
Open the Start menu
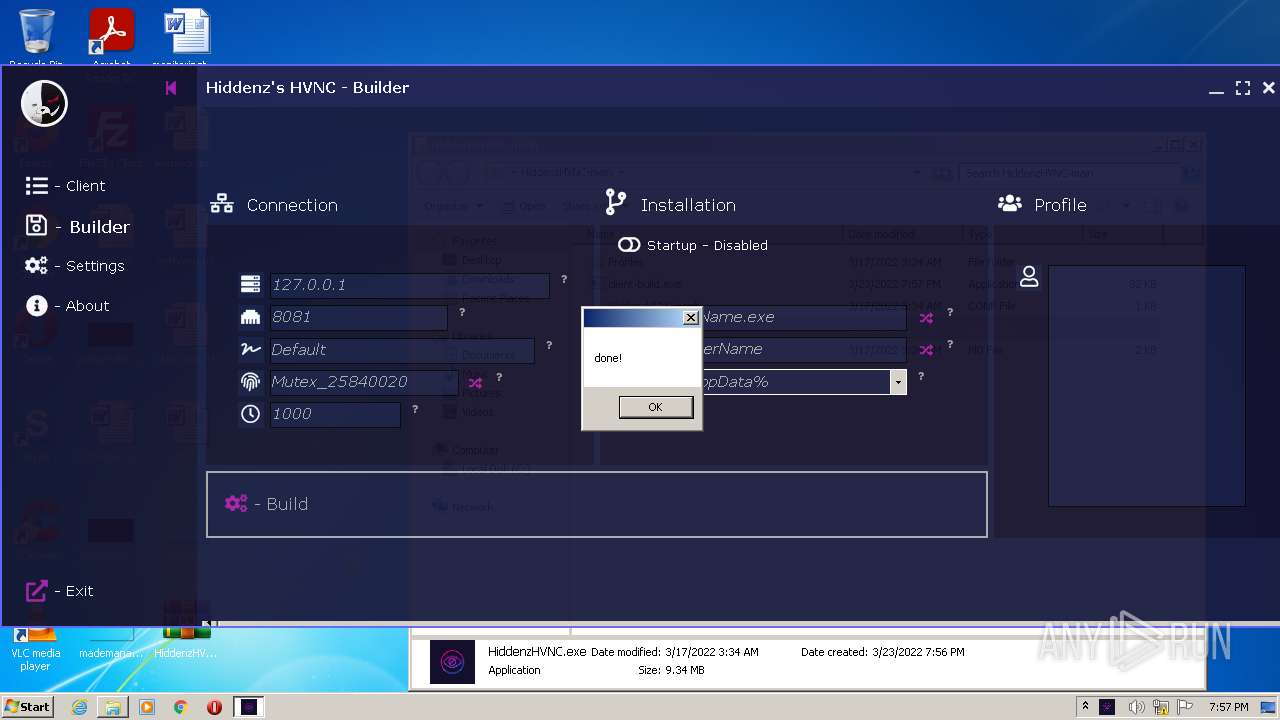(x=27, y=707)
